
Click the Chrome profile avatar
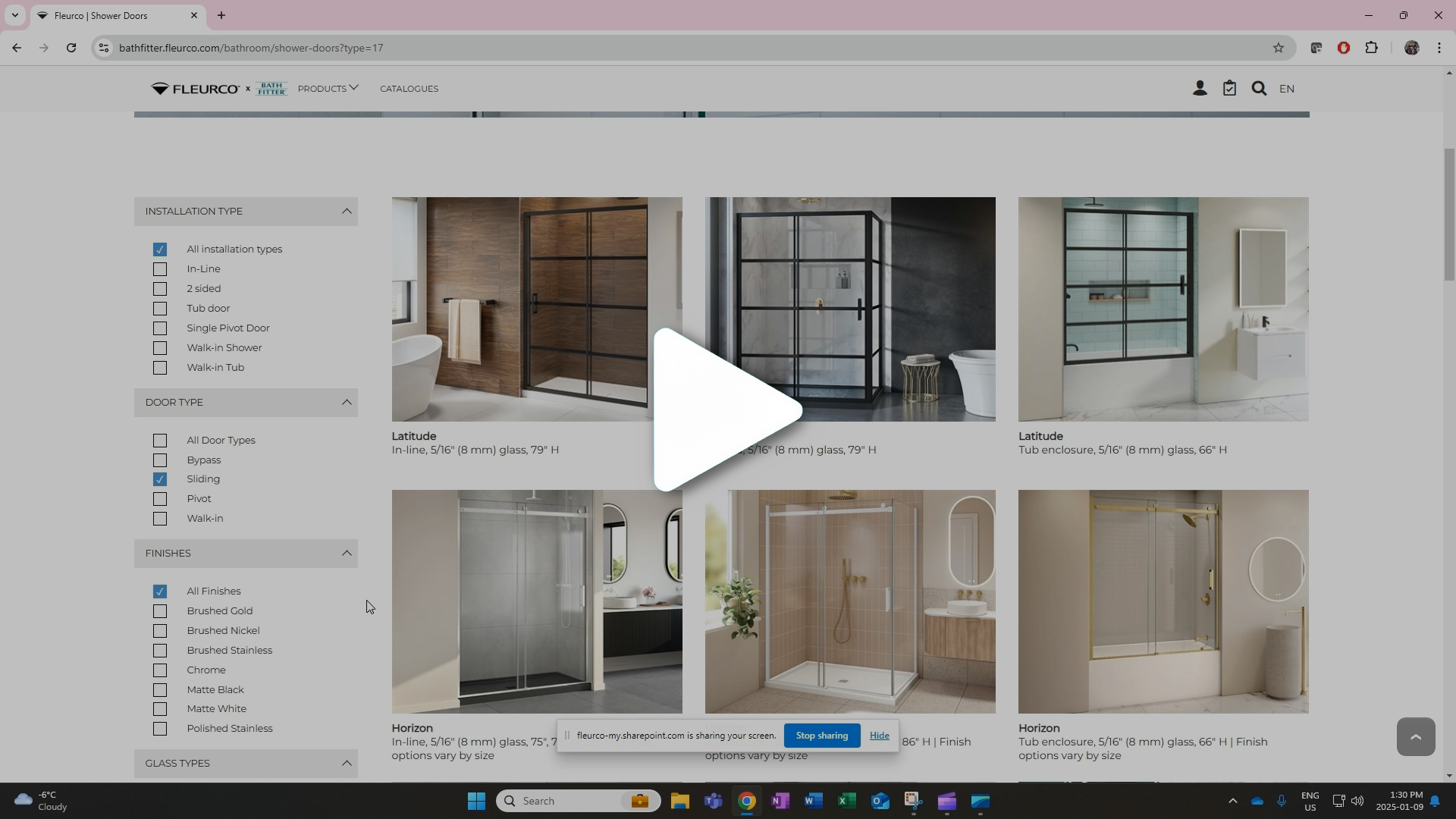pos(1411,48)
